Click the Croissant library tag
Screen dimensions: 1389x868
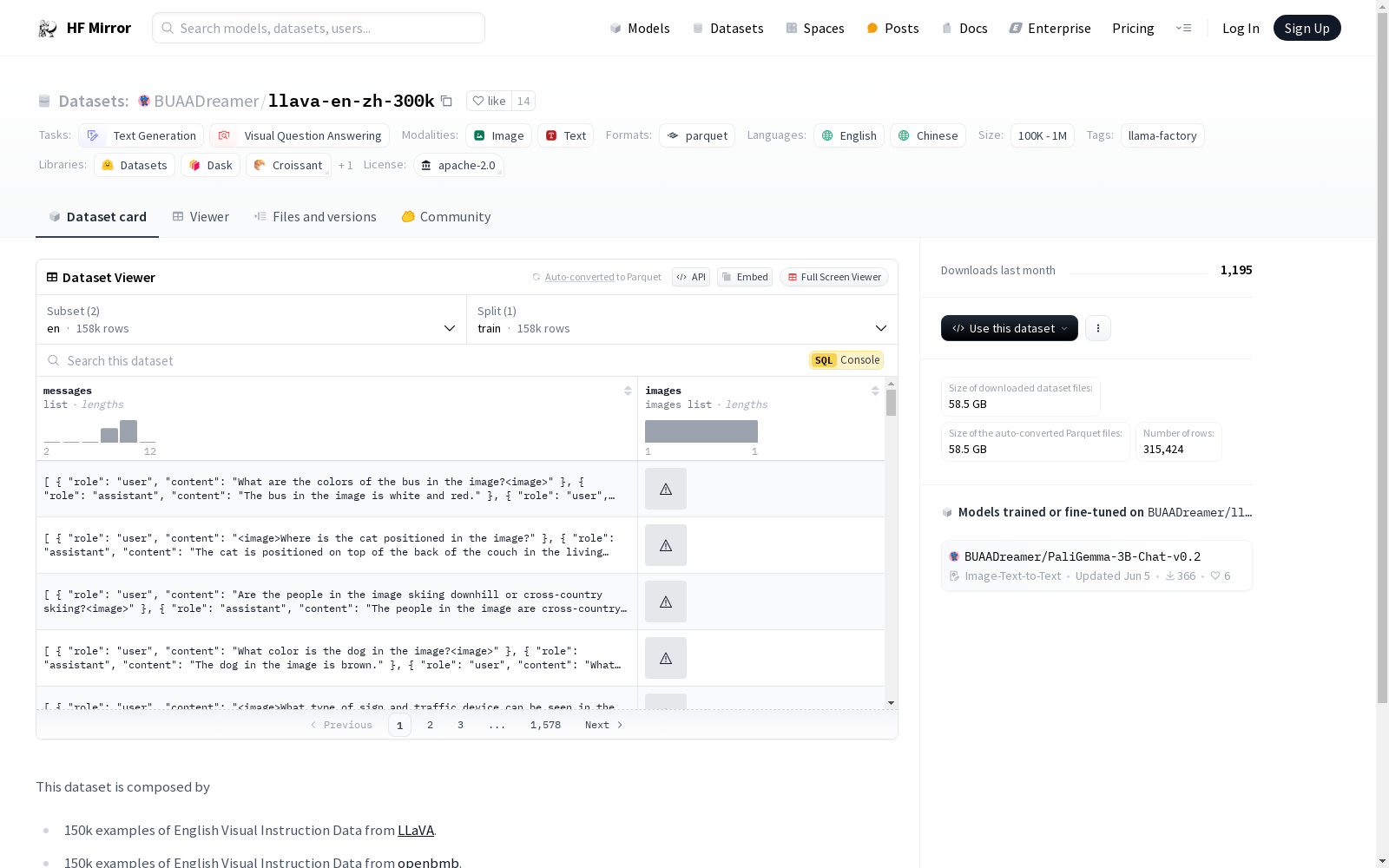click(x=288, y=165)
